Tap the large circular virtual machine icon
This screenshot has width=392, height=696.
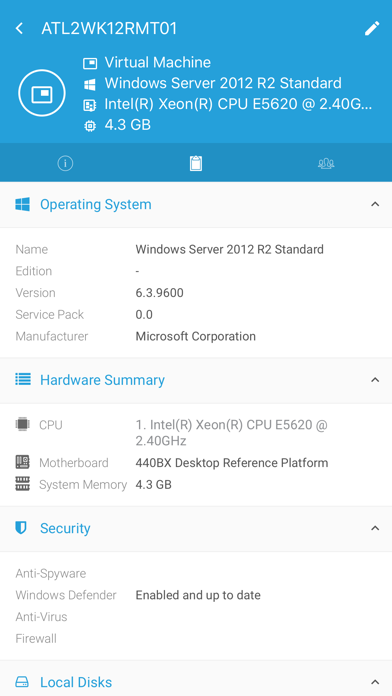click(42, 93)
